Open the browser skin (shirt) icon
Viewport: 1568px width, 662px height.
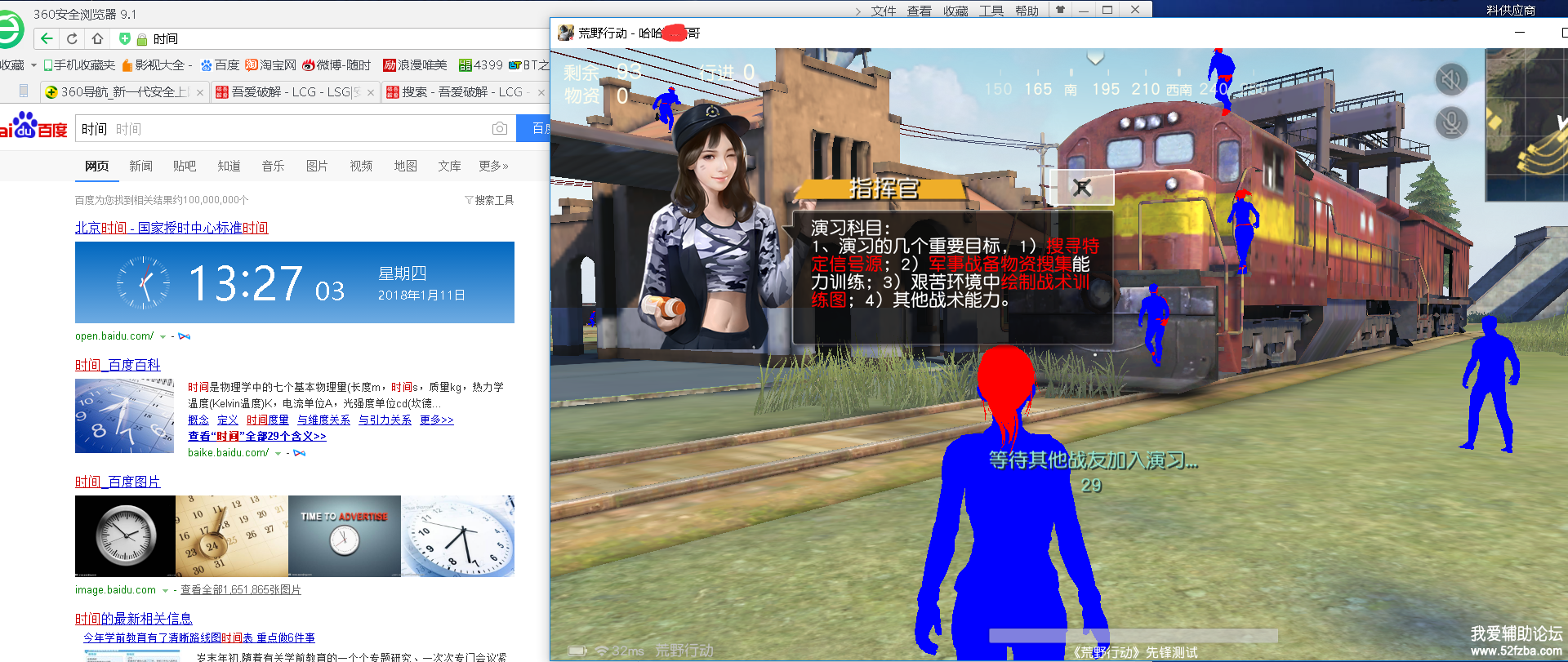1060,10
